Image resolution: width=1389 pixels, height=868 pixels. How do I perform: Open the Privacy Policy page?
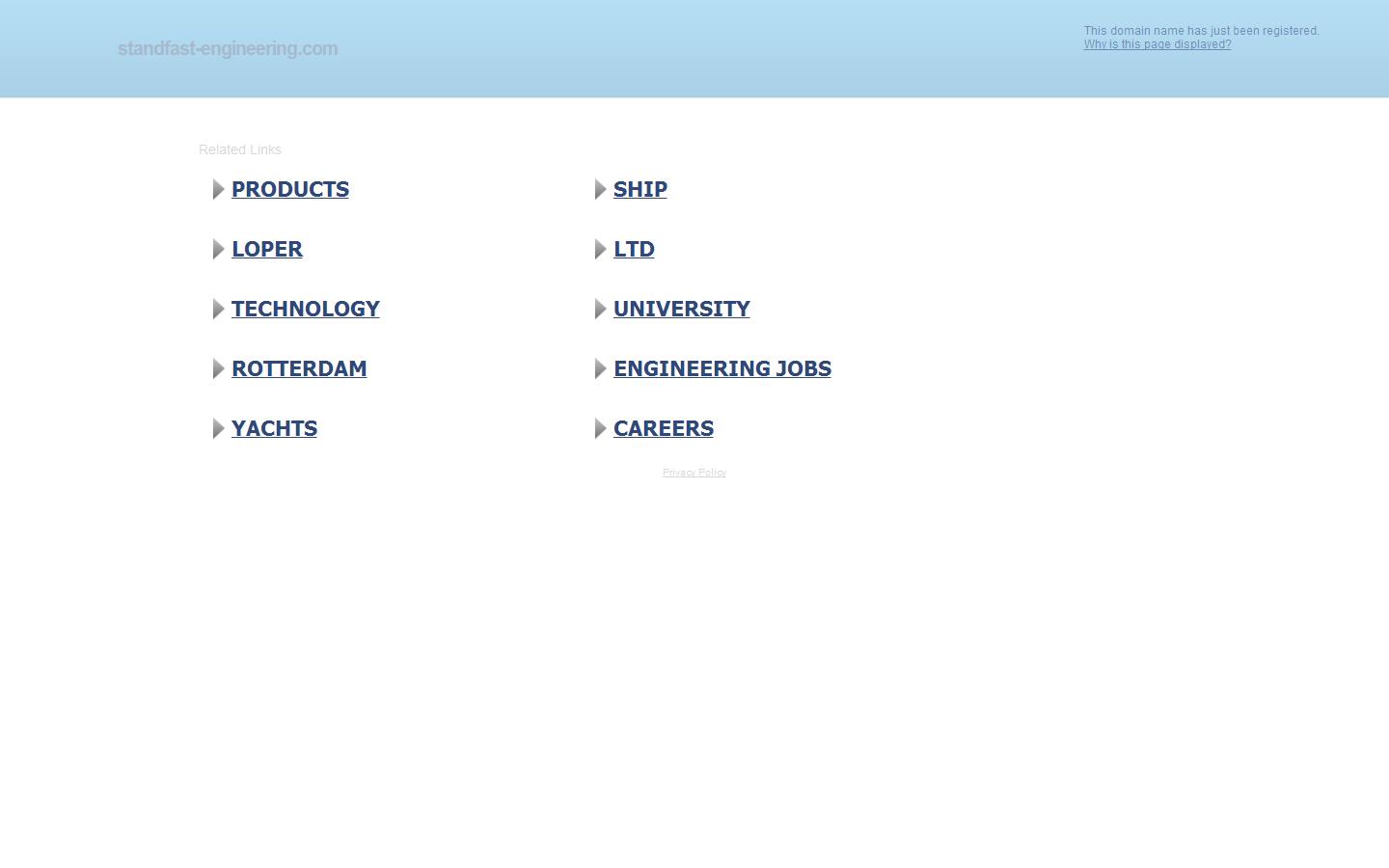pyautogui.click(x=694, y=472)
